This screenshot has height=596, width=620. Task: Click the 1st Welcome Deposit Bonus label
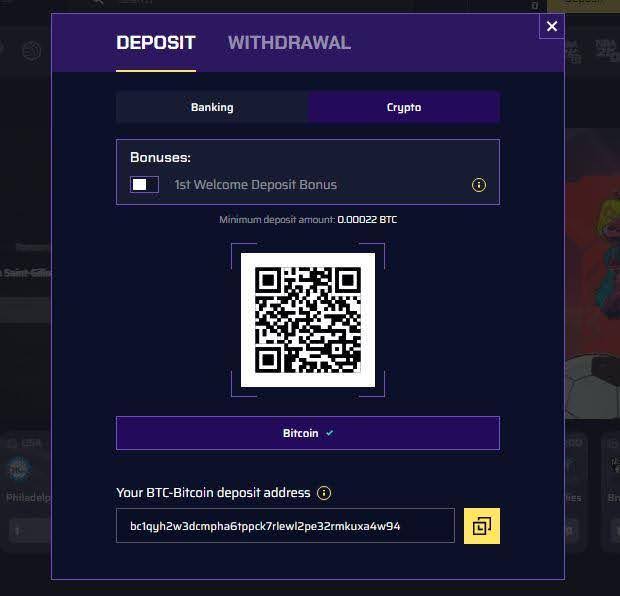click(255, 185)
